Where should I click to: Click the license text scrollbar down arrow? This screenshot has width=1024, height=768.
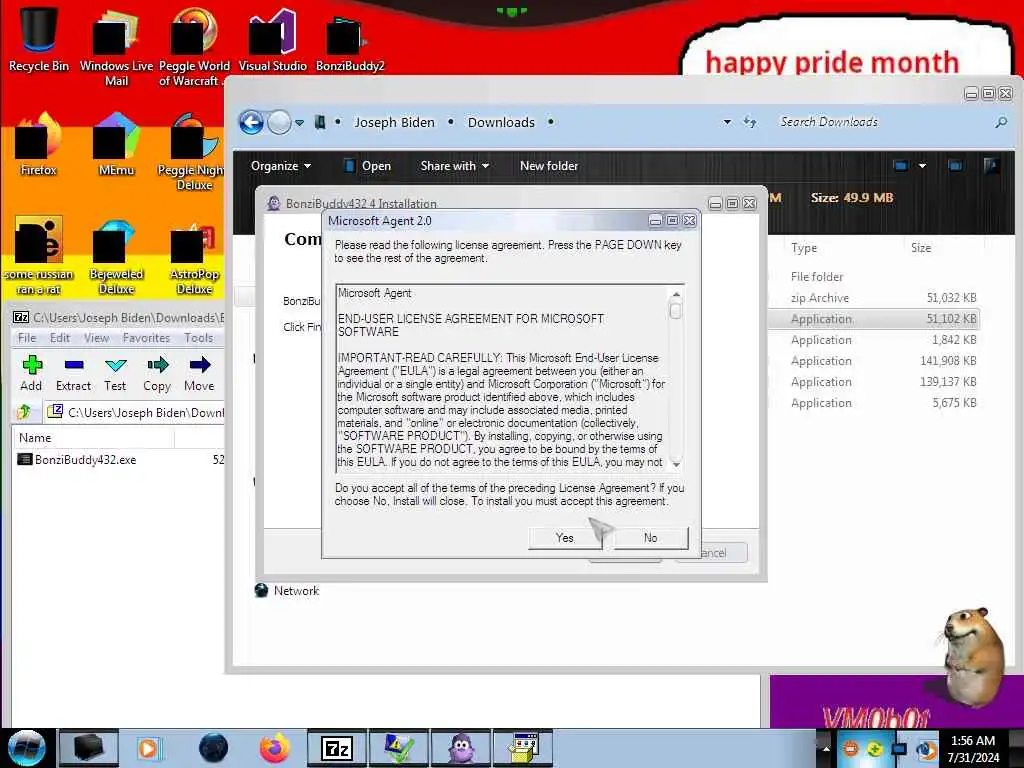[676, 464]
